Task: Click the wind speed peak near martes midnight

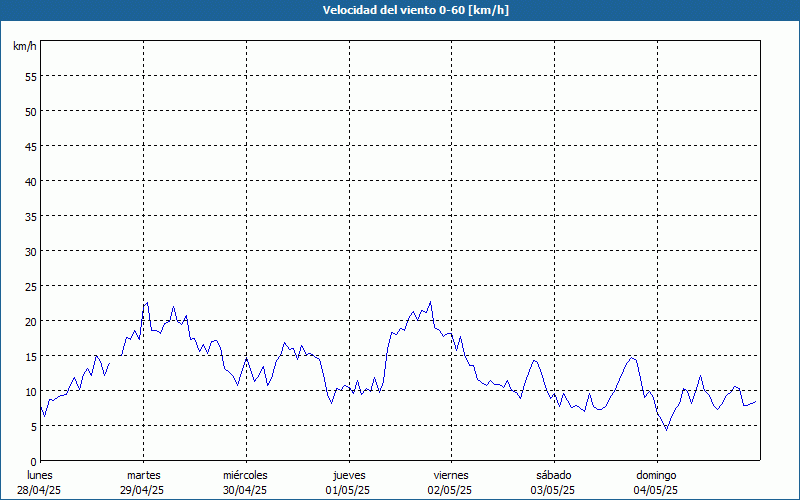Action: coord(147,303)
